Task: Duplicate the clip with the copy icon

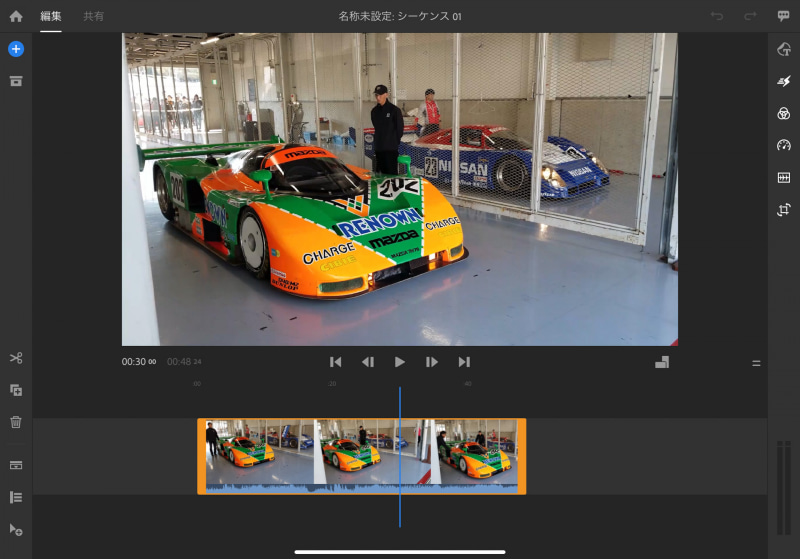Action: point(16,390)
